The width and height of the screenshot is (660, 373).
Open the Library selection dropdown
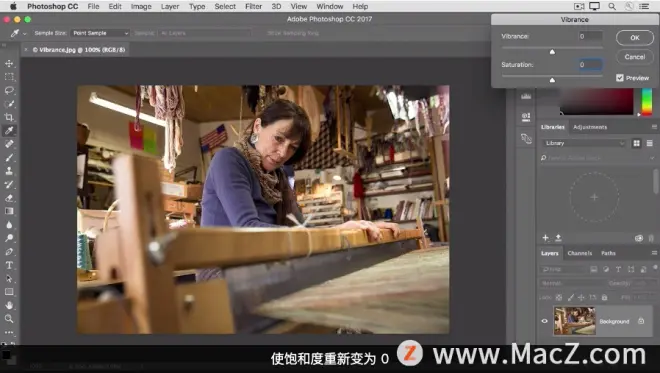pyautogui.click(x=584, y=143)
